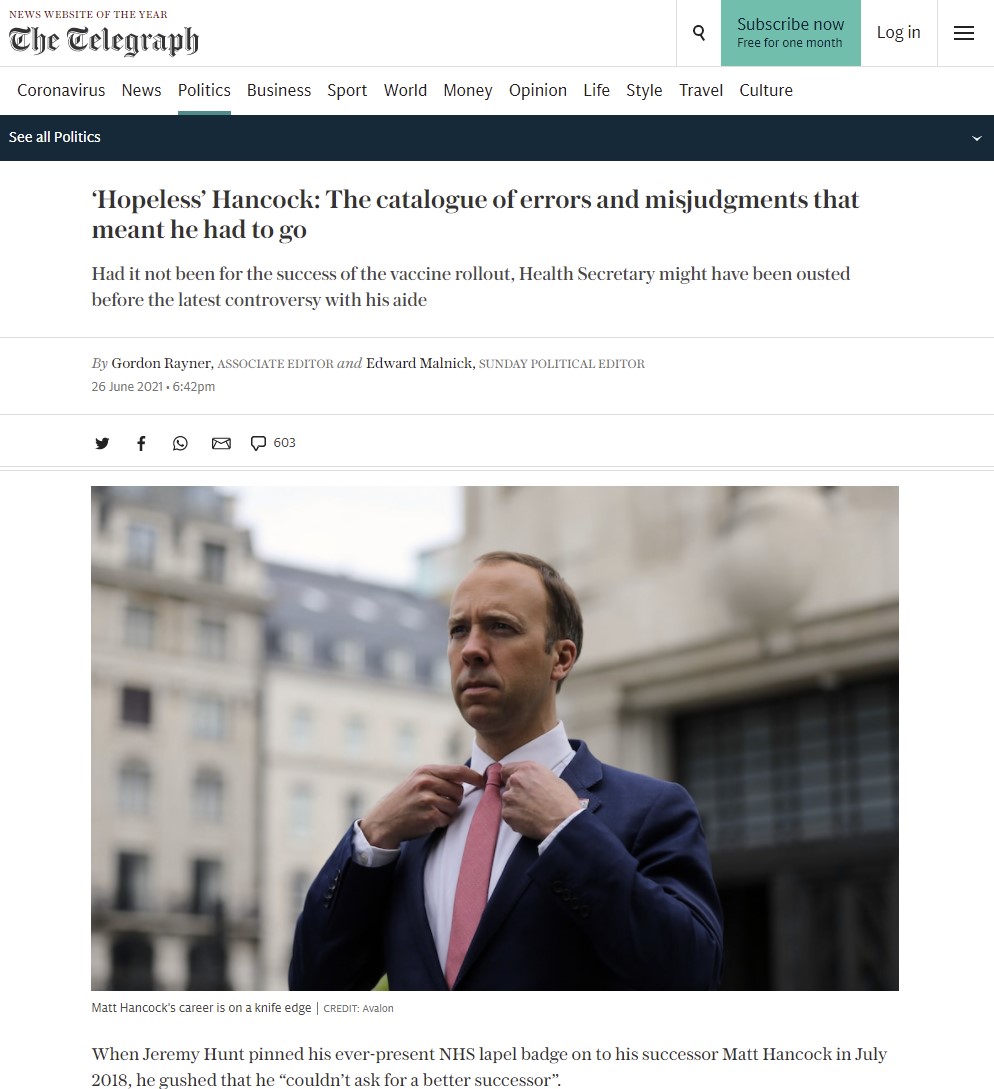The height and width of the screenshot is (1089, 994).
Task: Open author Gordon Rayner's profile
Action: 161,363
